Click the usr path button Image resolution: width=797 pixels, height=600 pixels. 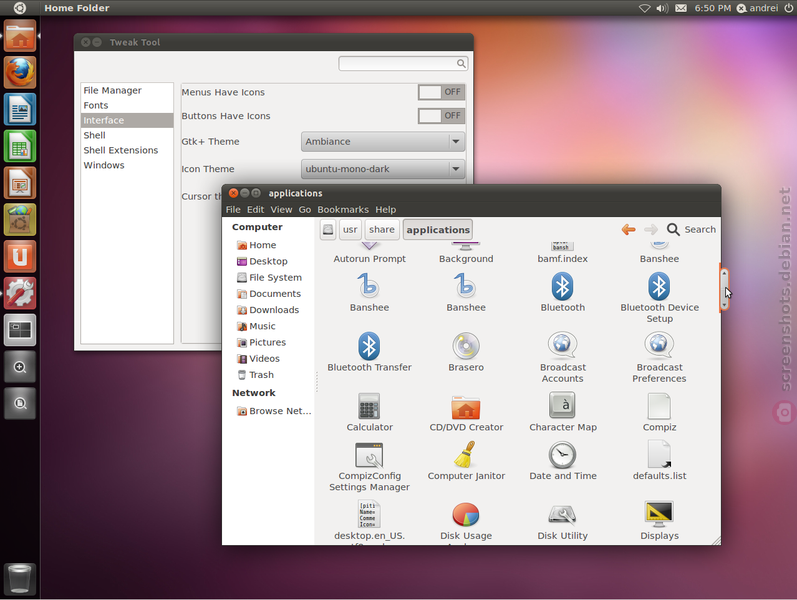coord(350,230)
